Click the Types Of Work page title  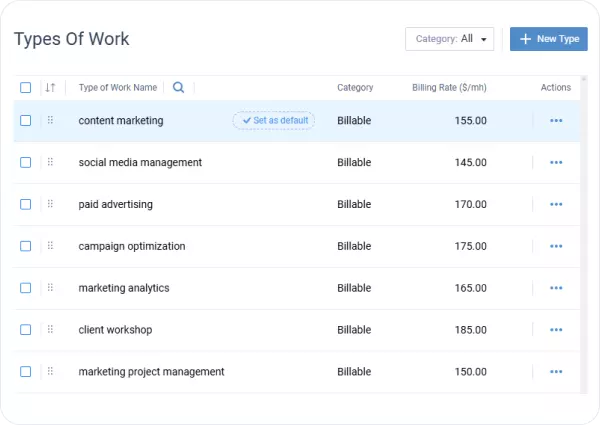tap(72, 39)
